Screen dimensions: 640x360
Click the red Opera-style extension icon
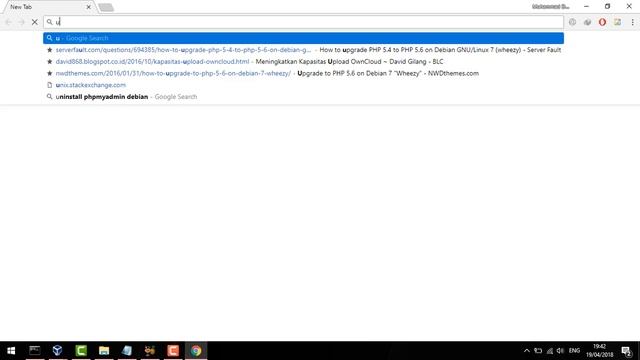602,22
